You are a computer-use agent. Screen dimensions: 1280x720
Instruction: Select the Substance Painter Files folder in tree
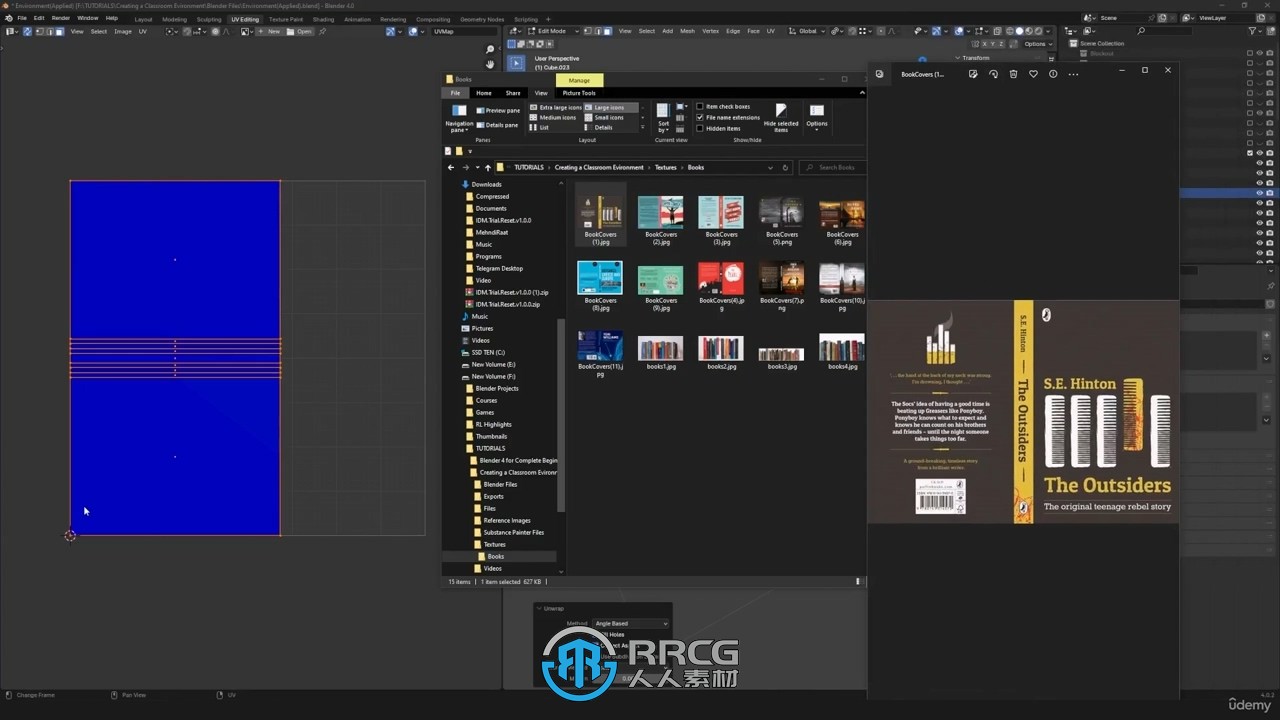point(514,532)
